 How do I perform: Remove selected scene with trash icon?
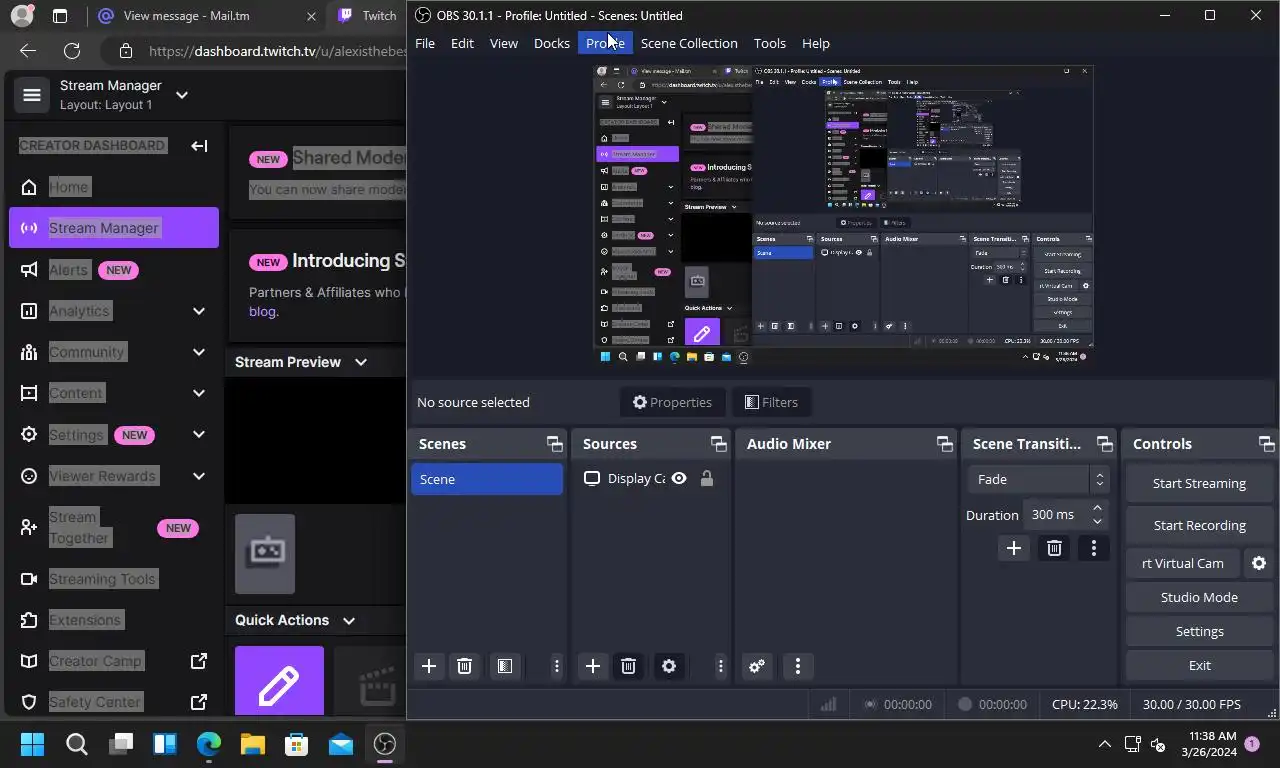tap(464, 666)
